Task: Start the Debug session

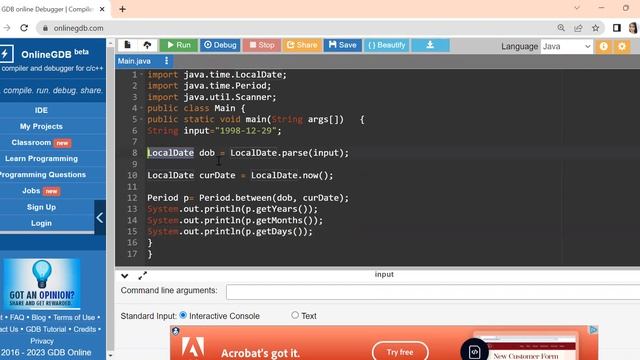Action: 220,45
